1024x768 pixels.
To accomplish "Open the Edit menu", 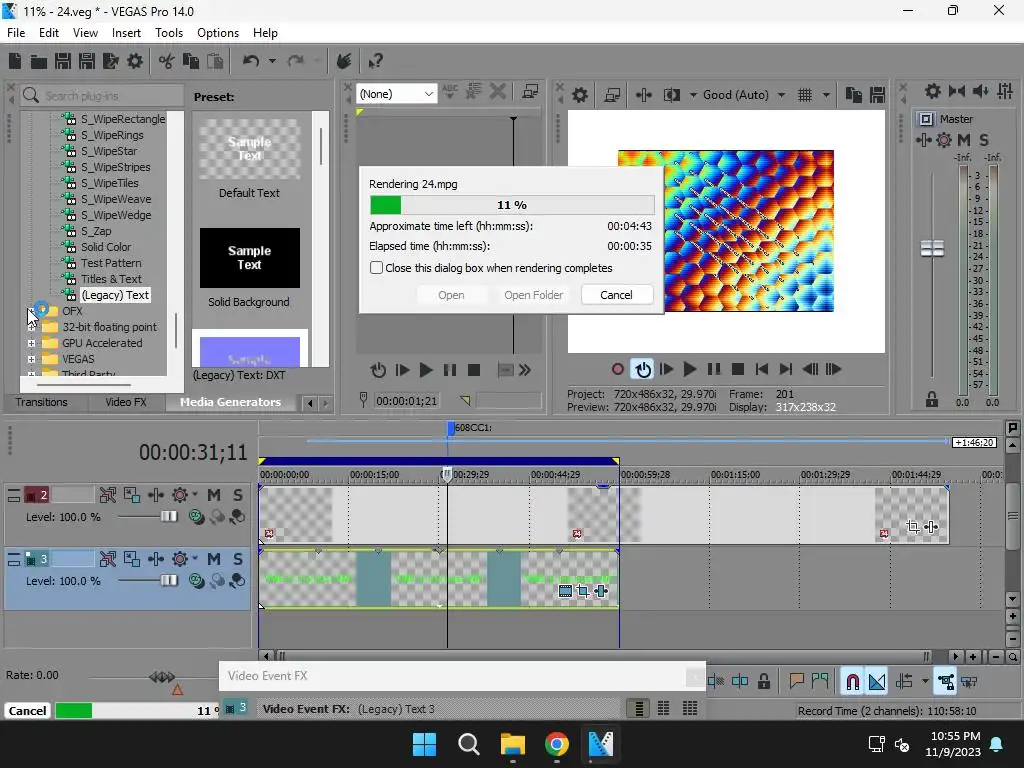I will (48, 33).
